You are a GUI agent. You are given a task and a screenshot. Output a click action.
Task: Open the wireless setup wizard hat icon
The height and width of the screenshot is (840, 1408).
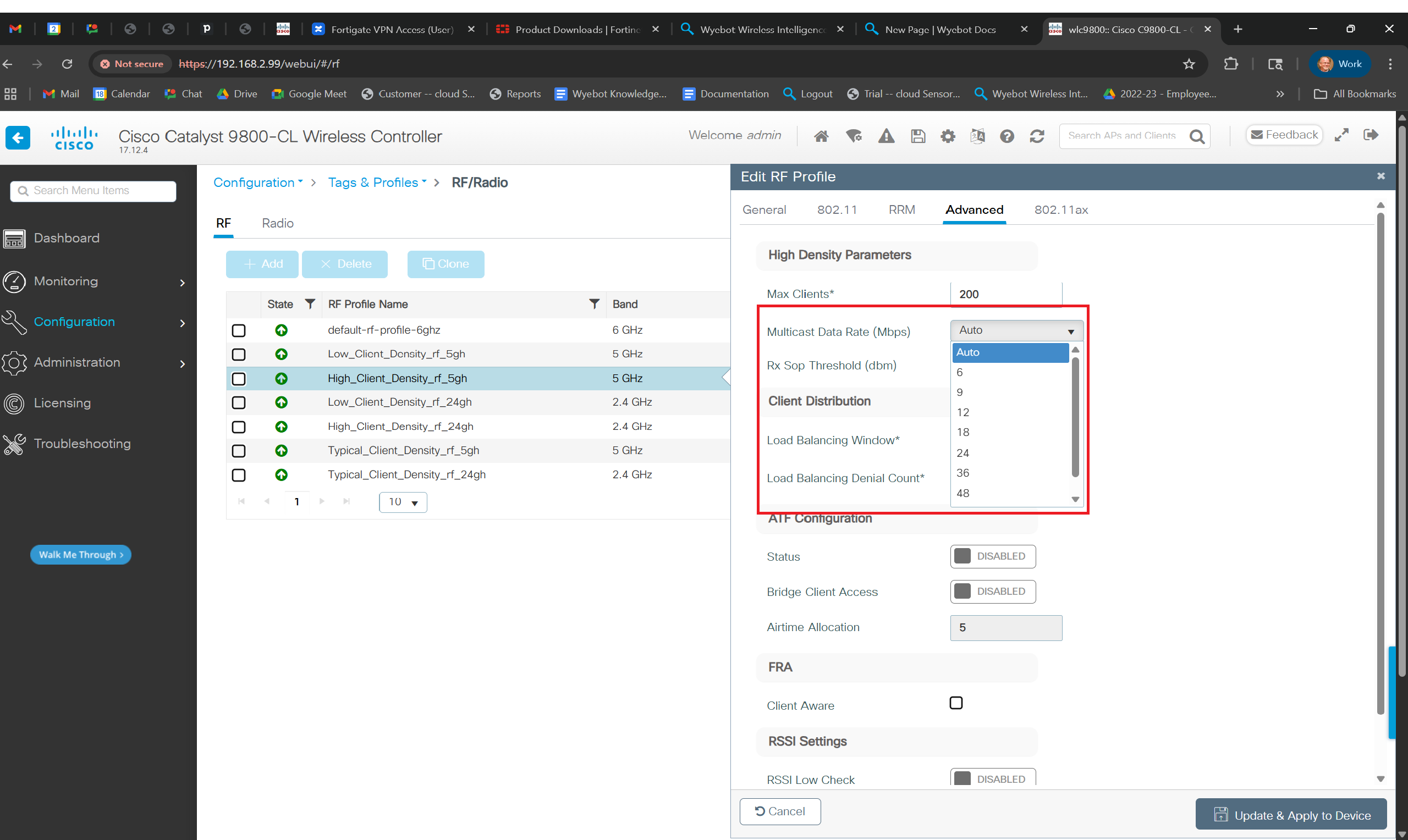pyautogui.click(x=853, y=136)
